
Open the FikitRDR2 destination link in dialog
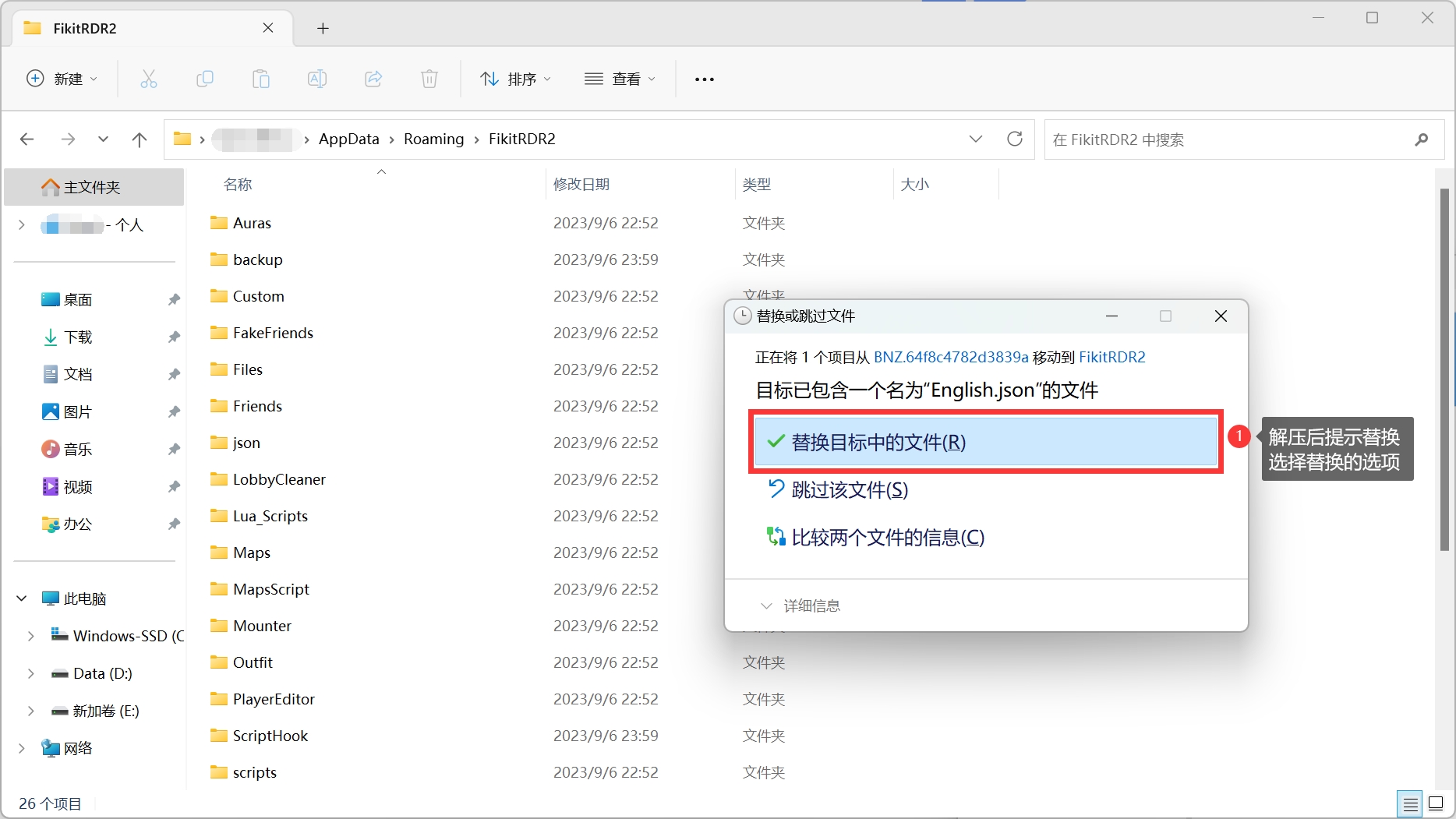click(1111, 357)
